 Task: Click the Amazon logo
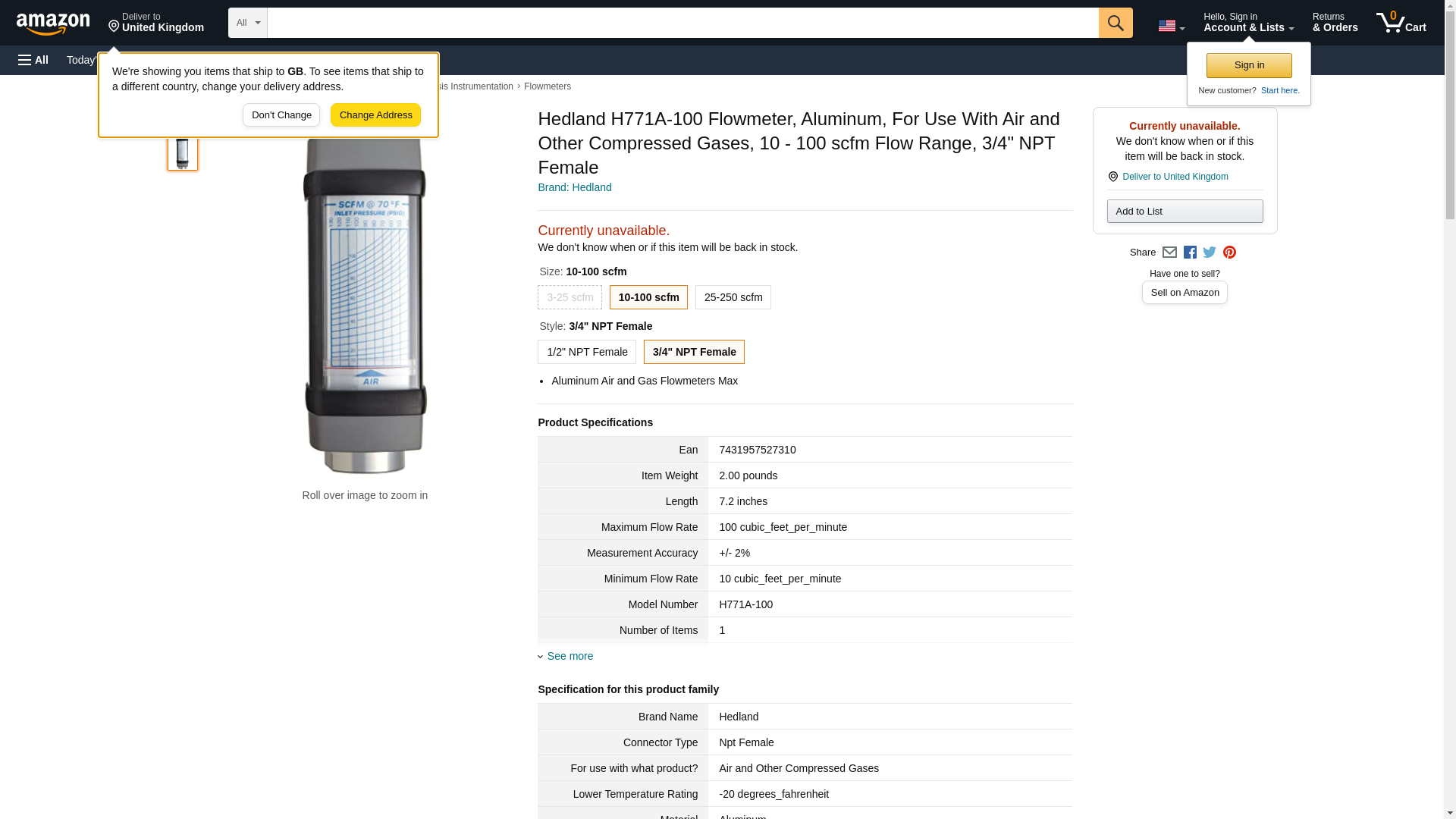click(x=53, y=24)
